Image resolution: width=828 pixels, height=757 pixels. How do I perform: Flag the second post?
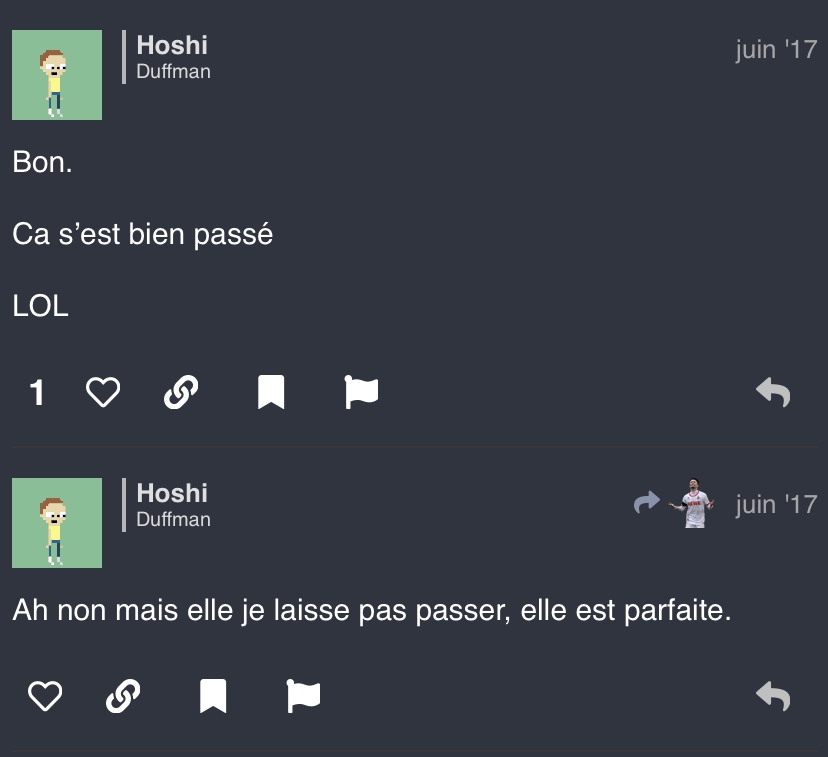coord(303,696)
